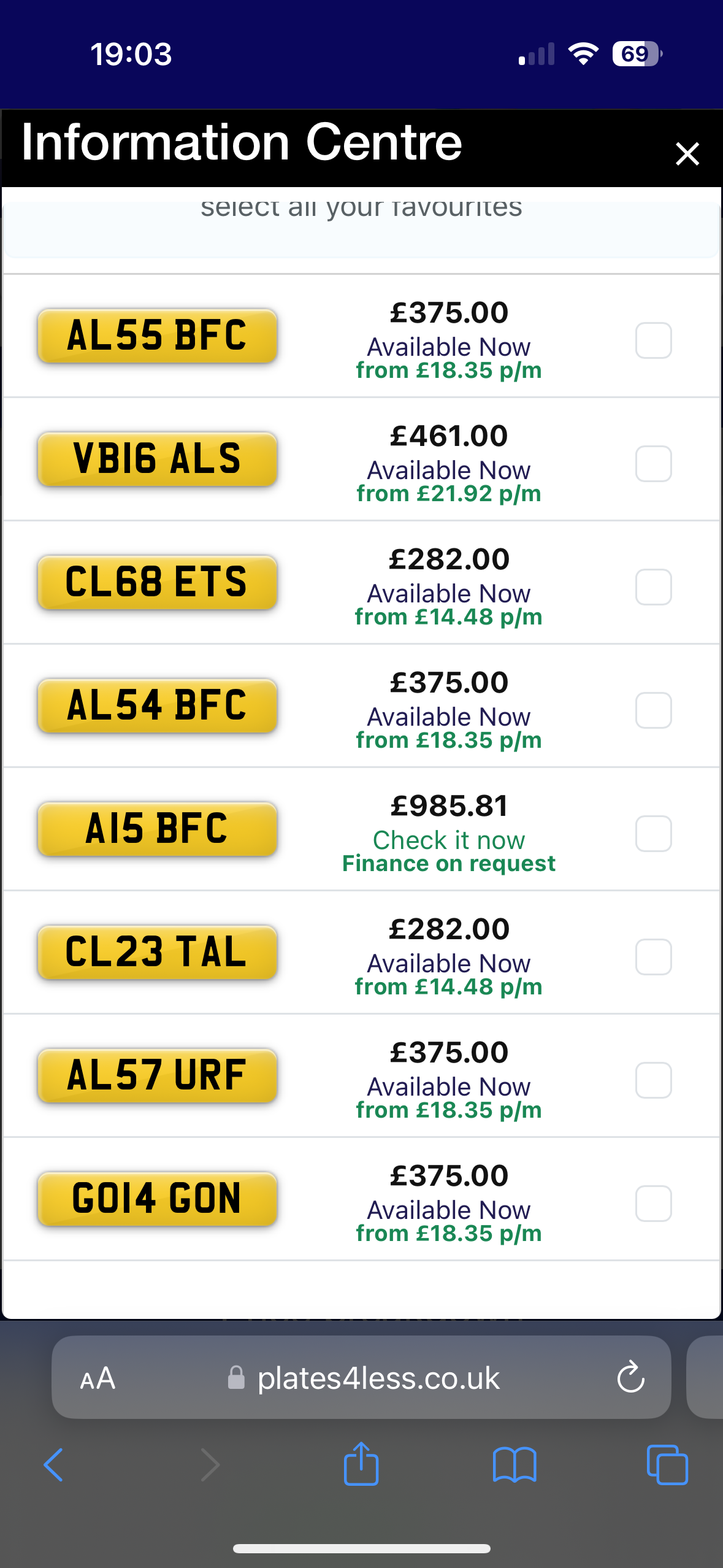Open the CL23 TAL number plate
Image resolution: width=723 pixels, height=1568 pixels.
point(157,952)
